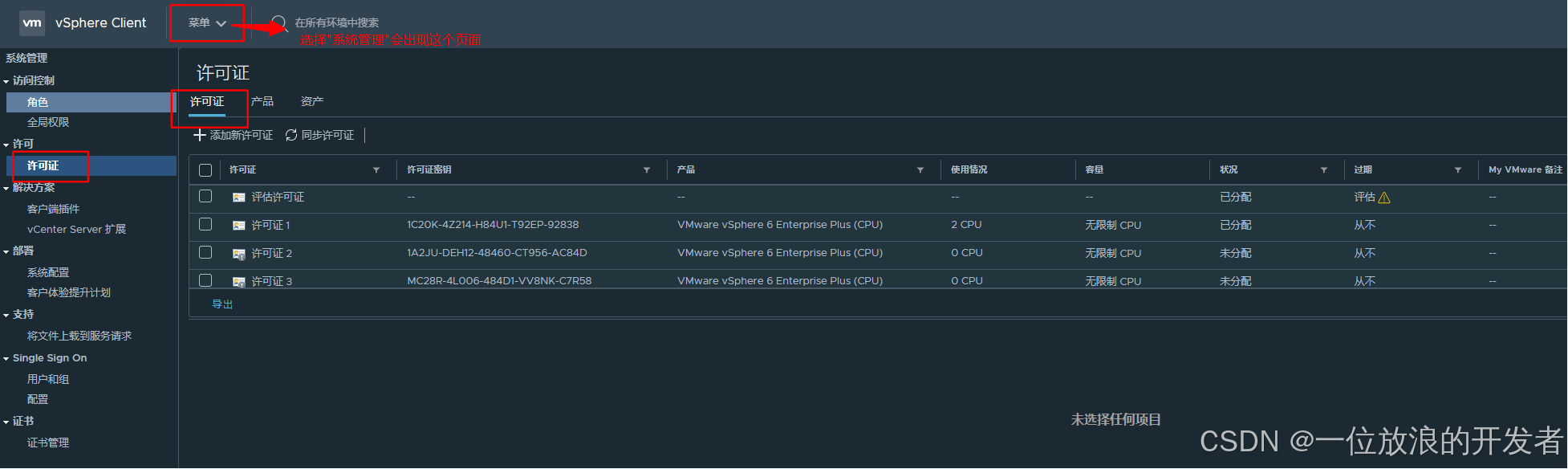Click the 同步许可证 button
Image resolution: width=1568 pixels, height=469 pixels.
(x=319, y=135)
